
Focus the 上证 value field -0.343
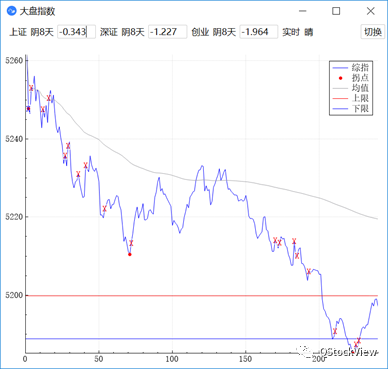[76, 32]
